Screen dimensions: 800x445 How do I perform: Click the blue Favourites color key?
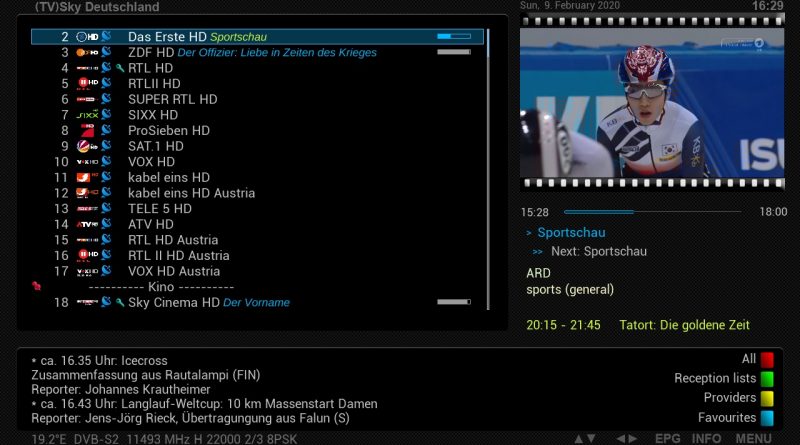(767, 418)
